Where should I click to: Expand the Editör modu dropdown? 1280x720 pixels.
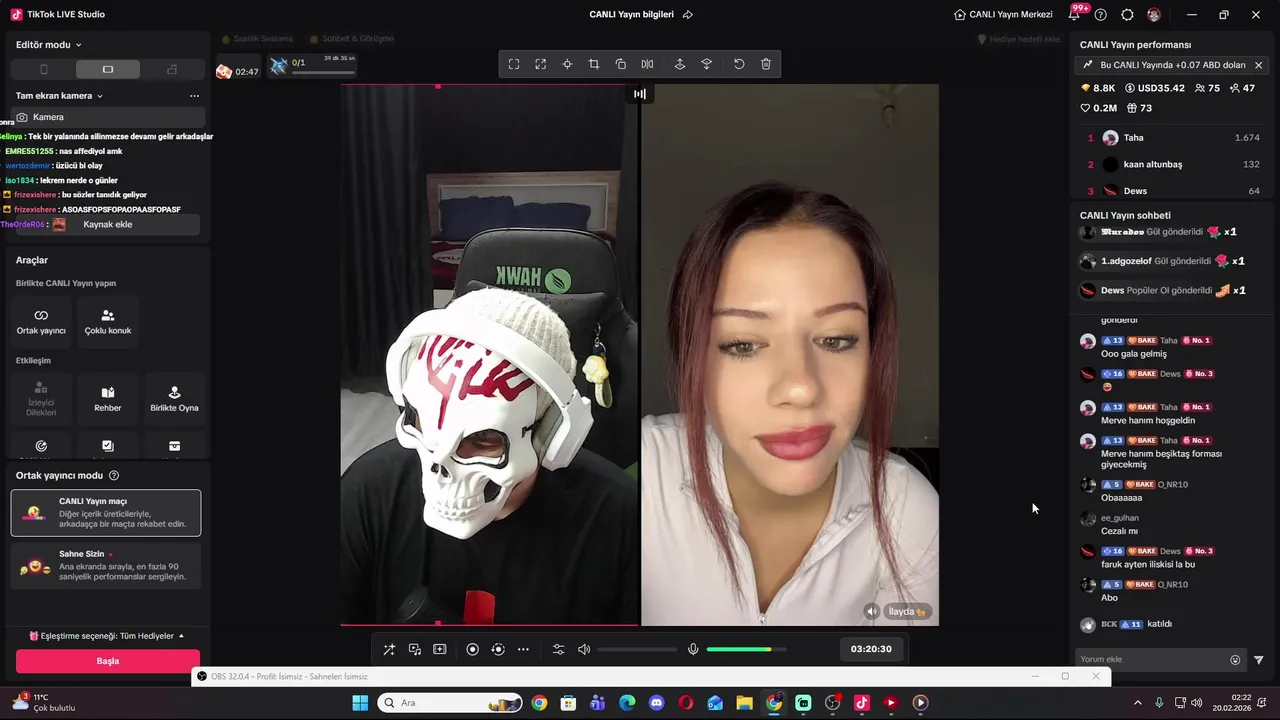coord(49,45)
